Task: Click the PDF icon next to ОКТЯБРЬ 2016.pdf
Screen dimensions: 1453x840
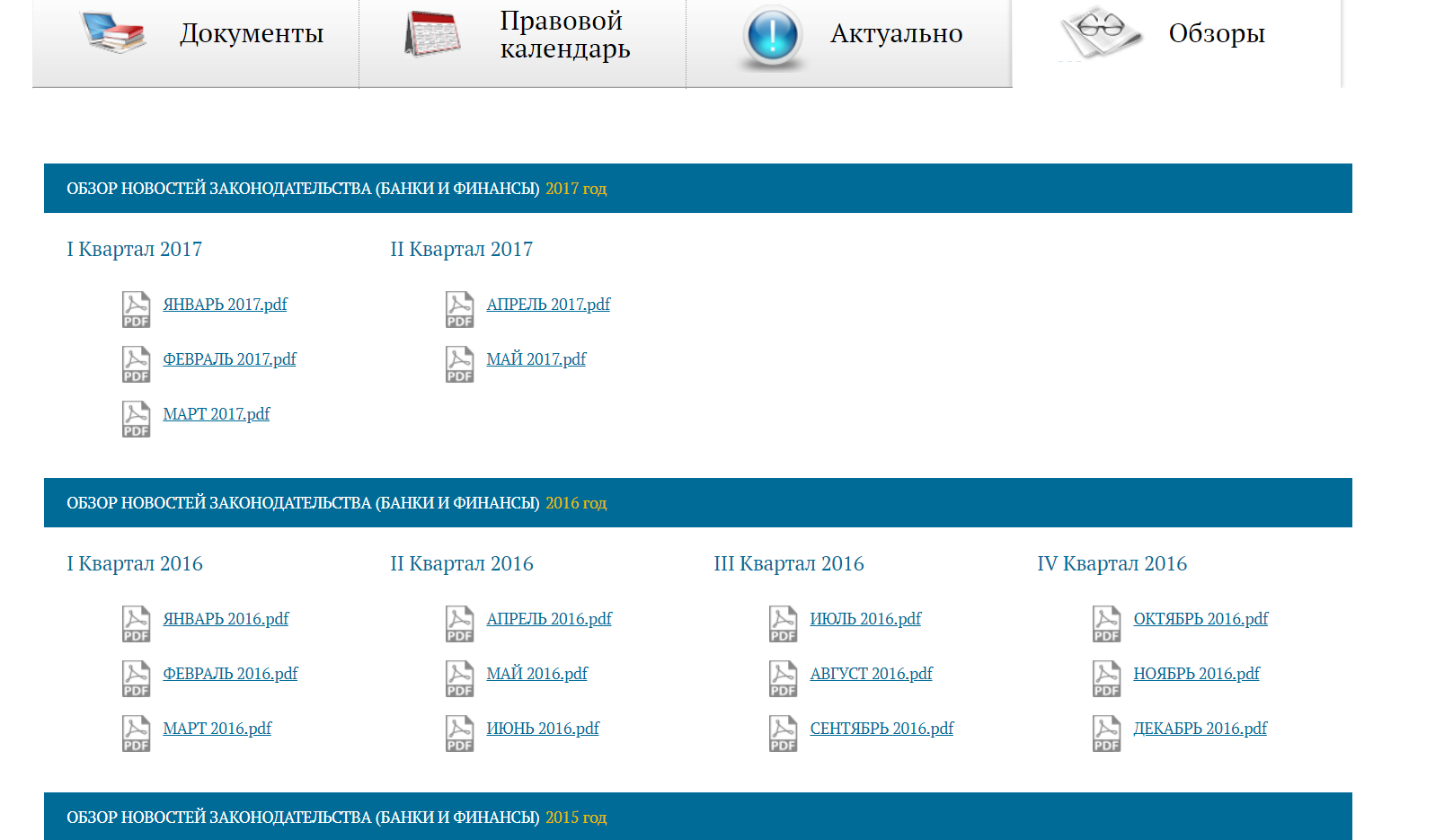Action: tap(1106, 623)
